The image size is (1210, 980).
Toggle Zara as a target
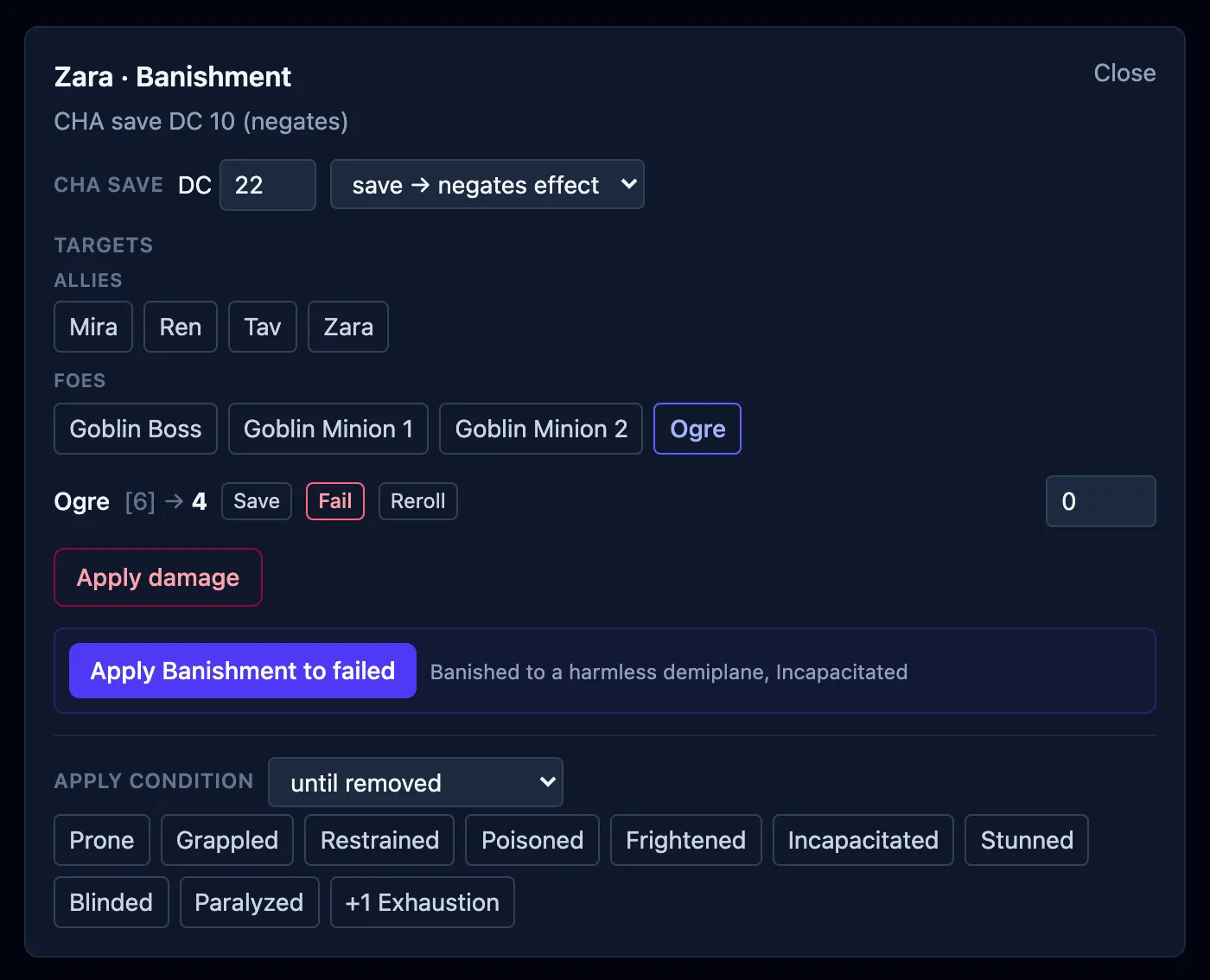(x=348, y=327)
